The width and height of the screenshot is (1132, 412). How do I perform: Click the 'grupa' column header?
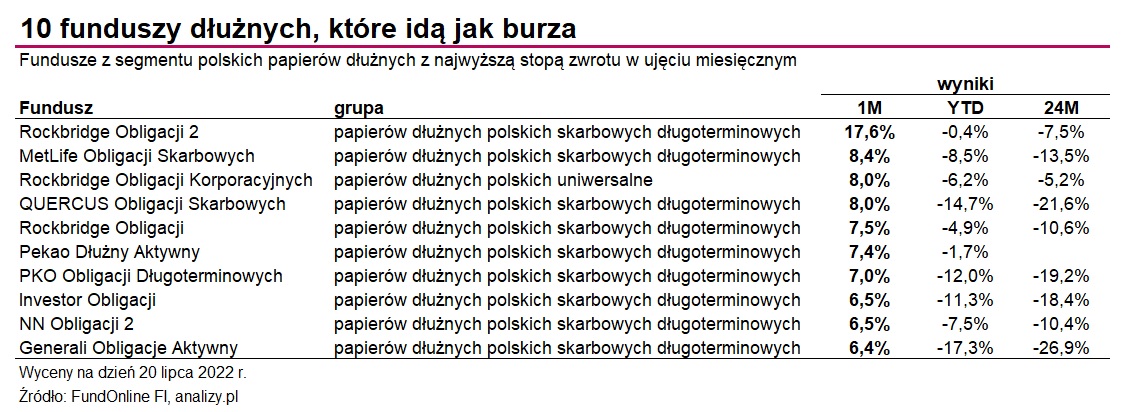tap(359, 108)
